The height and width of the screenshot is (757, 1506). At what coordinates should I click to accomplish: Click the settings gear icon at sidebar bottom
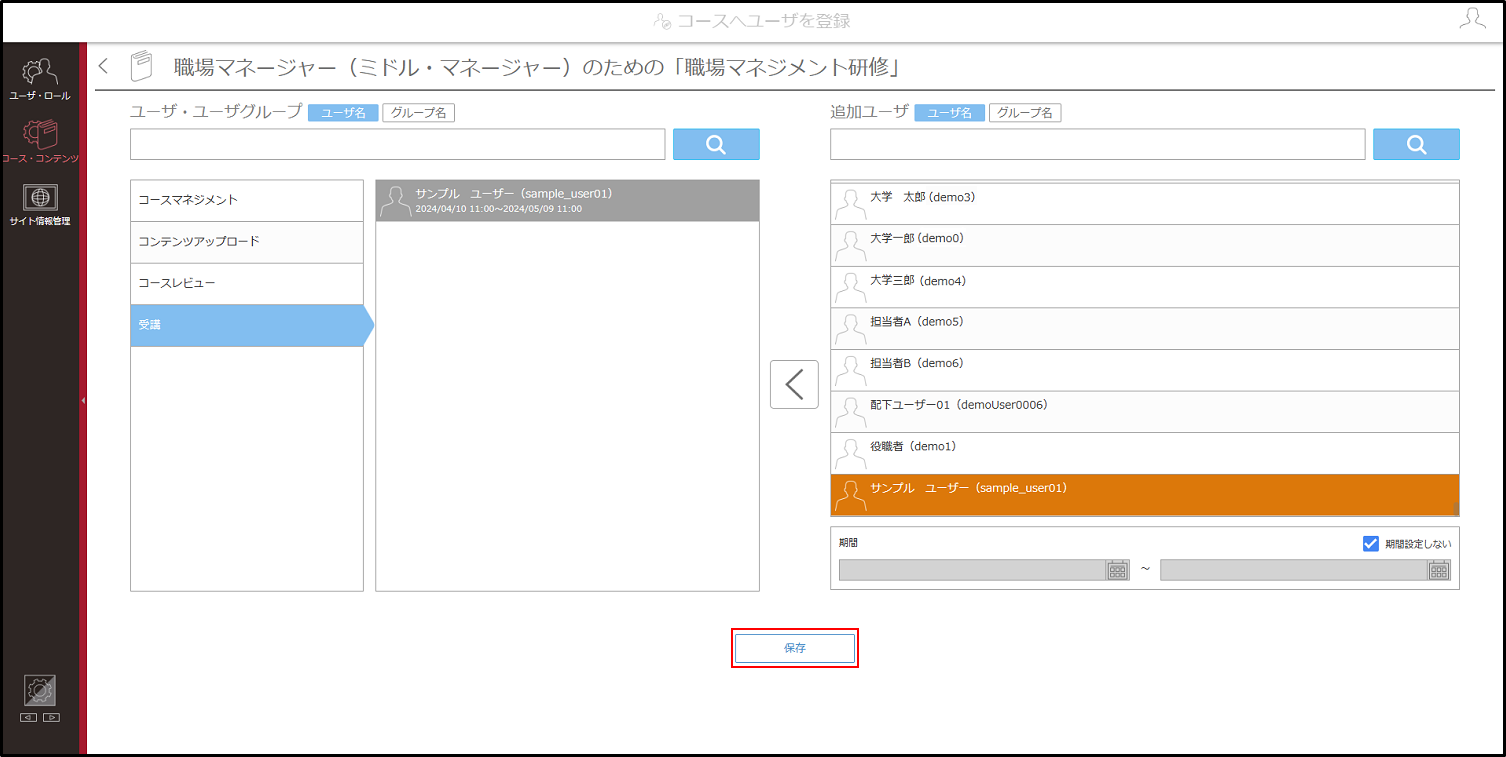tap(40, 691)
